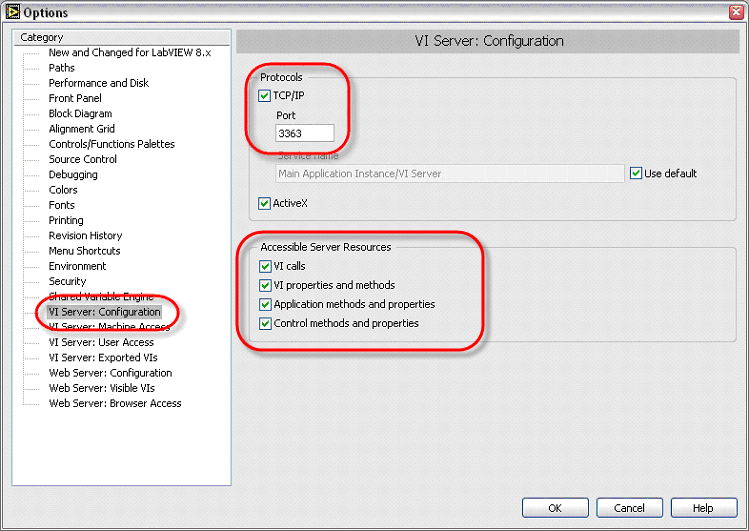Open Controls/Functions Palettes settings
Image resolution: width=749 pixels, height=531 pixels.
(111, 144)
